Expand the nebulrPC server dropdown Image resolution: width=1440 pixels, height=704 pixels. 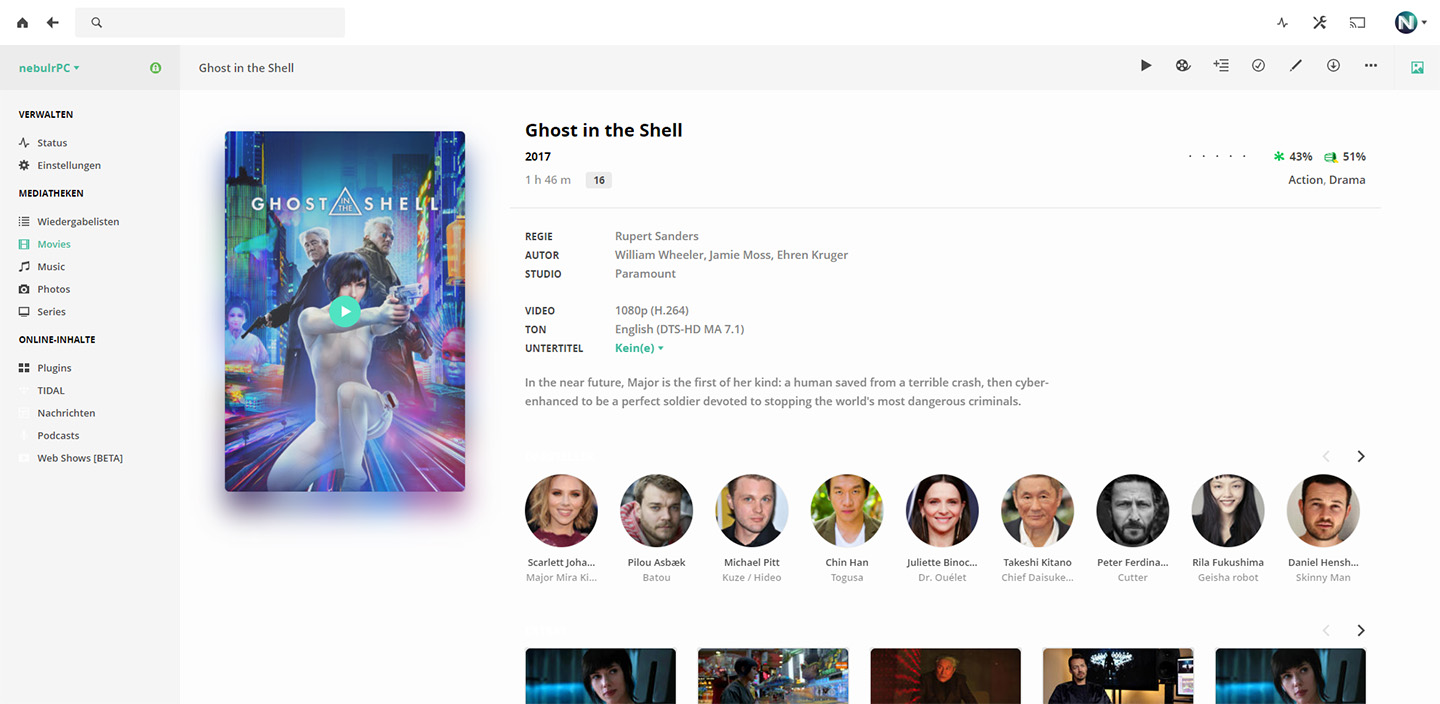(x=49, y=68)
